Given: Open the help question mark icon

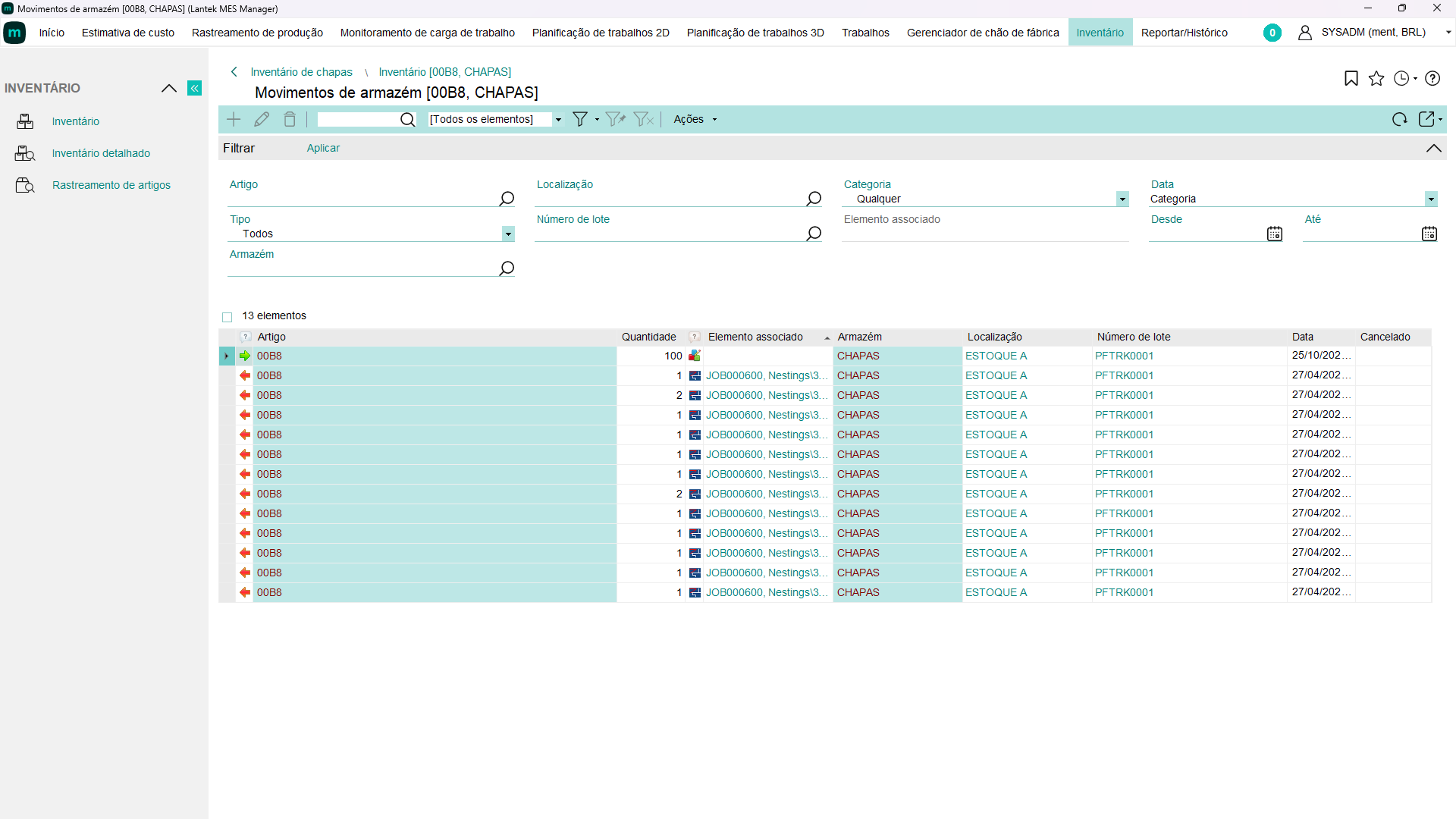Looking at the screenshot, I should point(1432,78).
